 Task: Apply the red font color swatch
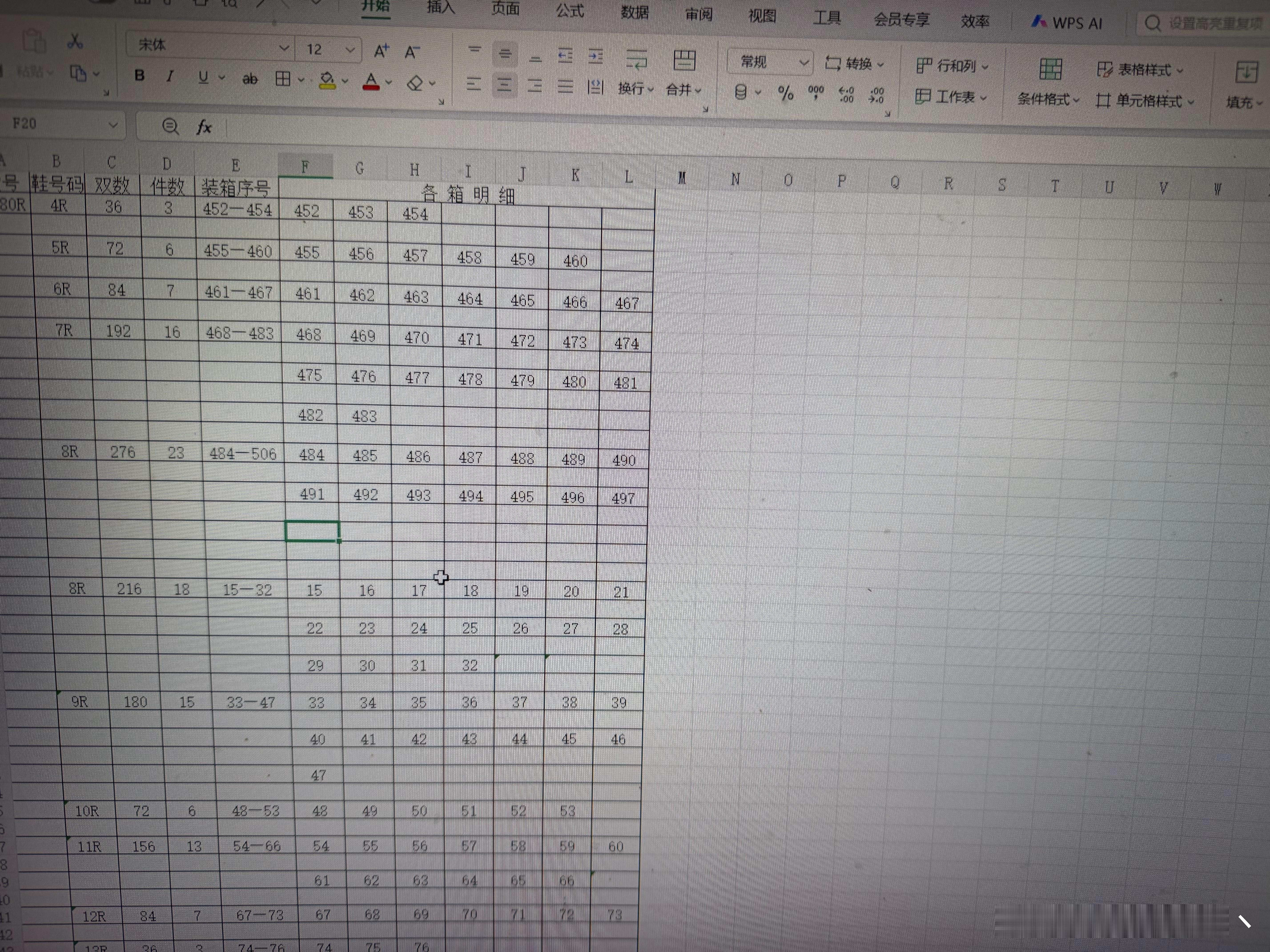coord(371,82)
